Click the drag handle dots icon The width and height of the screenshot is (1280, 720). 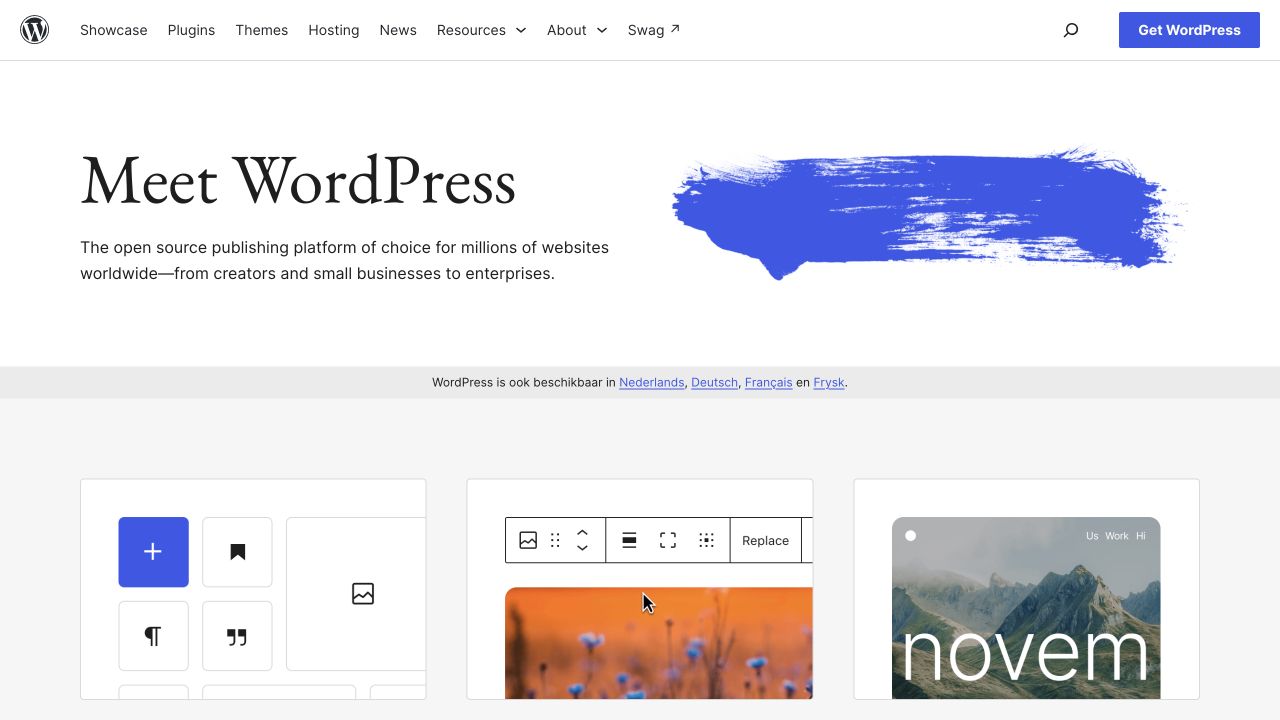(x=555, y=541)
